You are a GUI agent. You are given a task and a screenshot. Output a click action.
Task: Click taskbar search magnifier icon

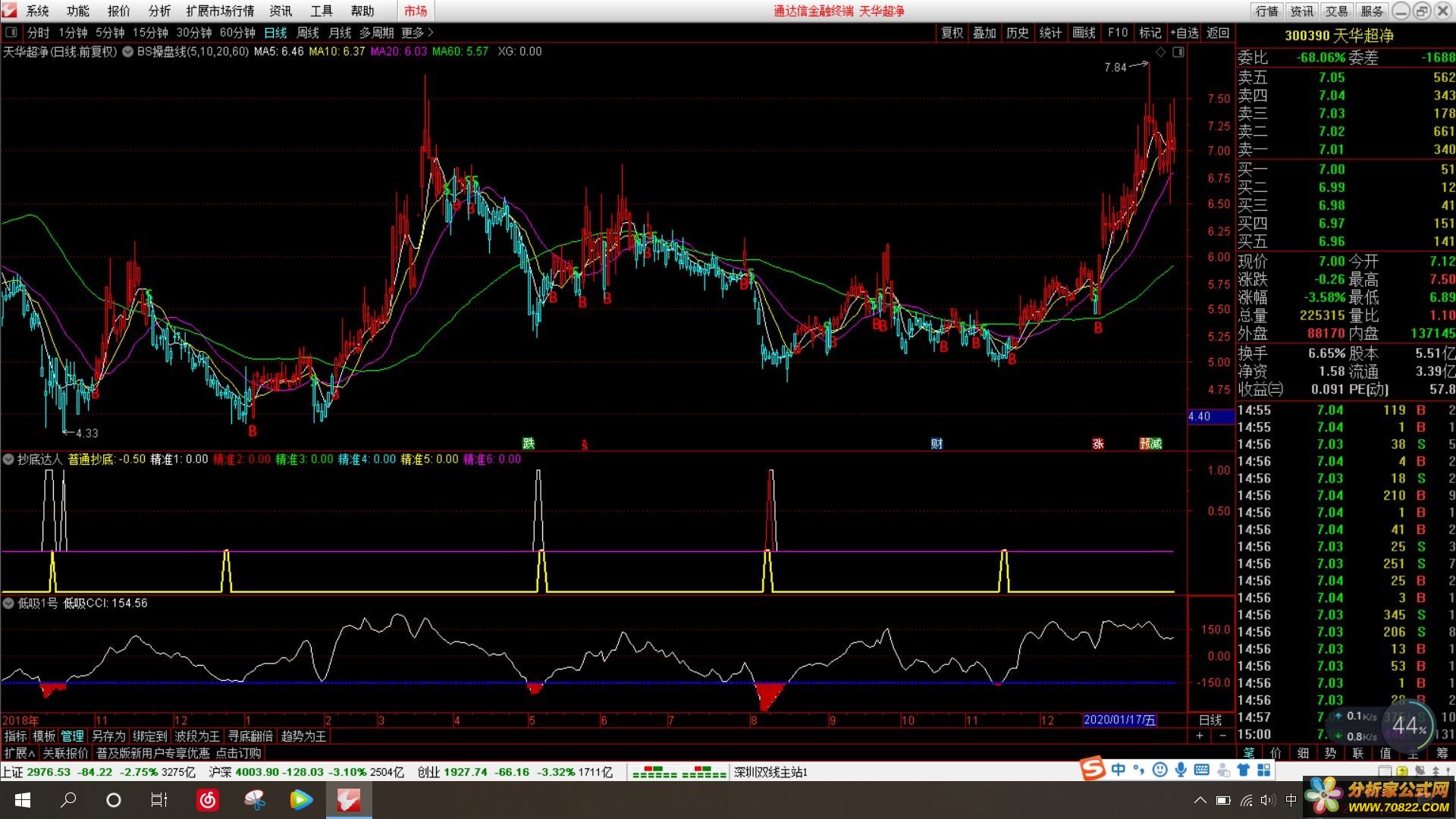coord(68,800)
